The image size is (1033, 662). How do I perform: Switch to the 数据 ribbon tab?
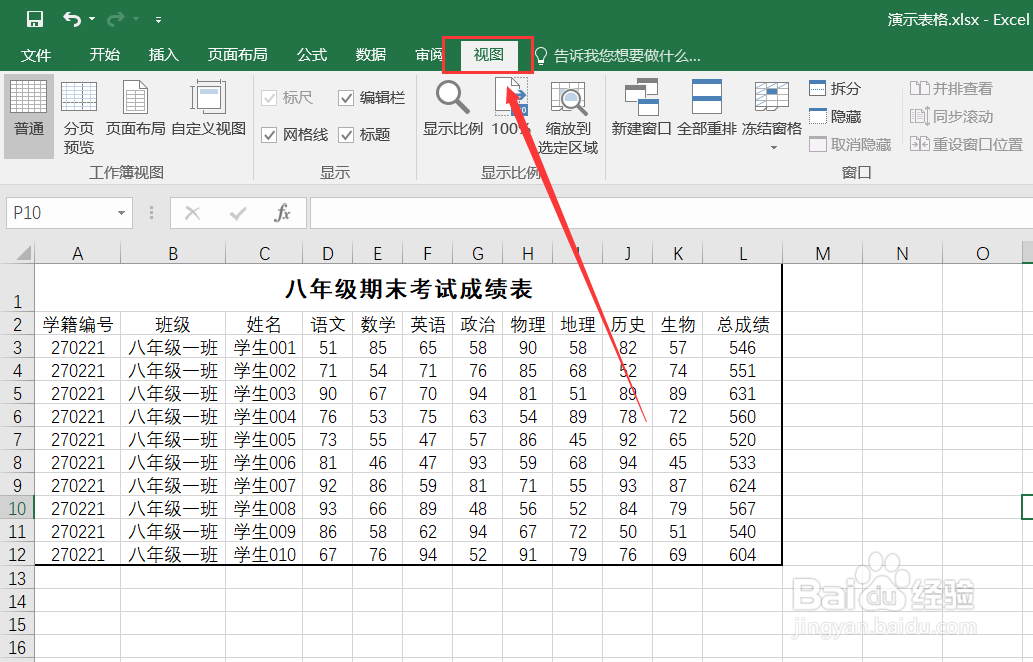point(370,55)
